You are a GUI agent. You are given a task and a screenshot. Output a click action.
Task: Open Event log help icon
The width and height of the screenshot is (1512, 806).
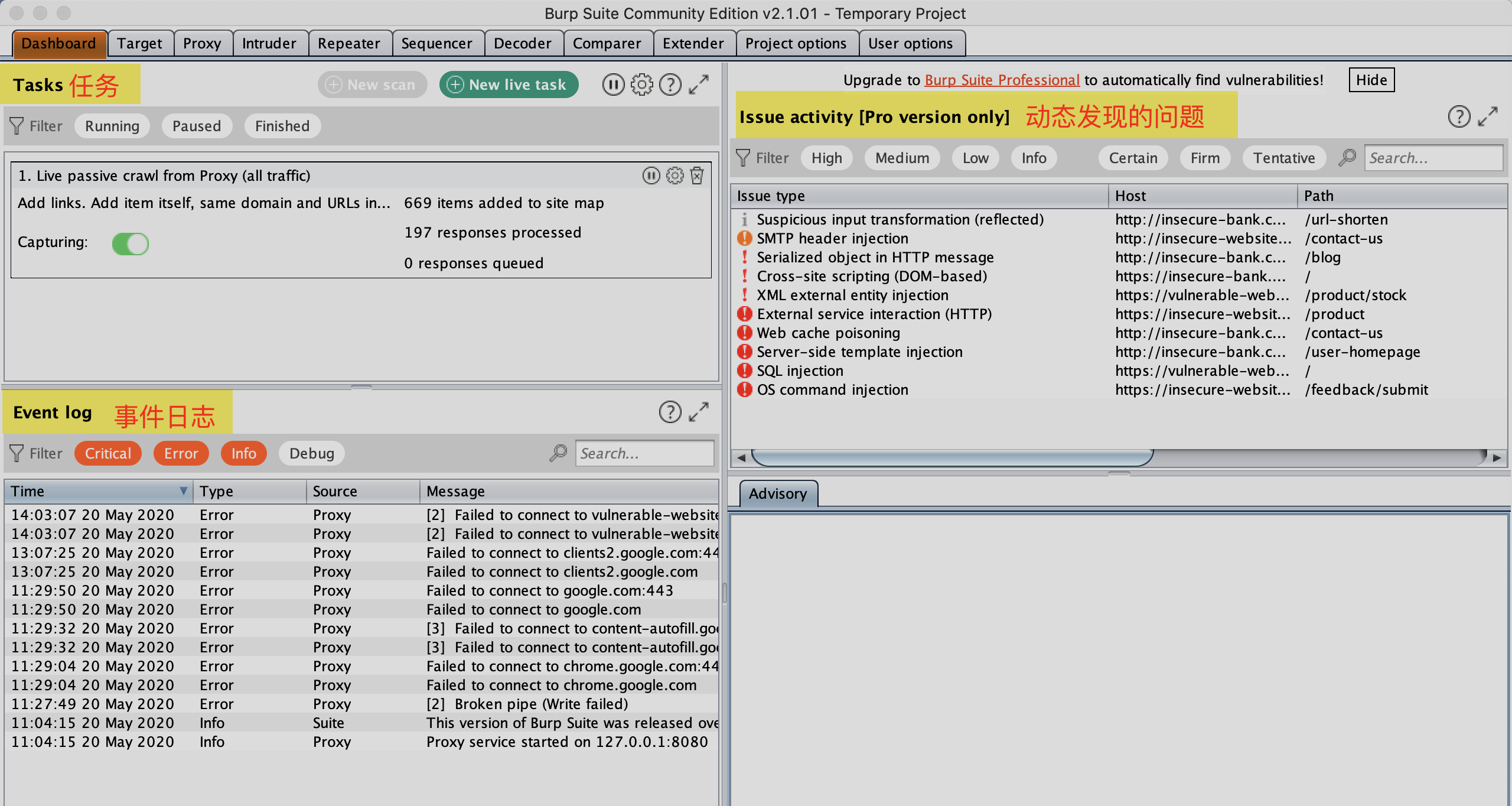(670, 412)
